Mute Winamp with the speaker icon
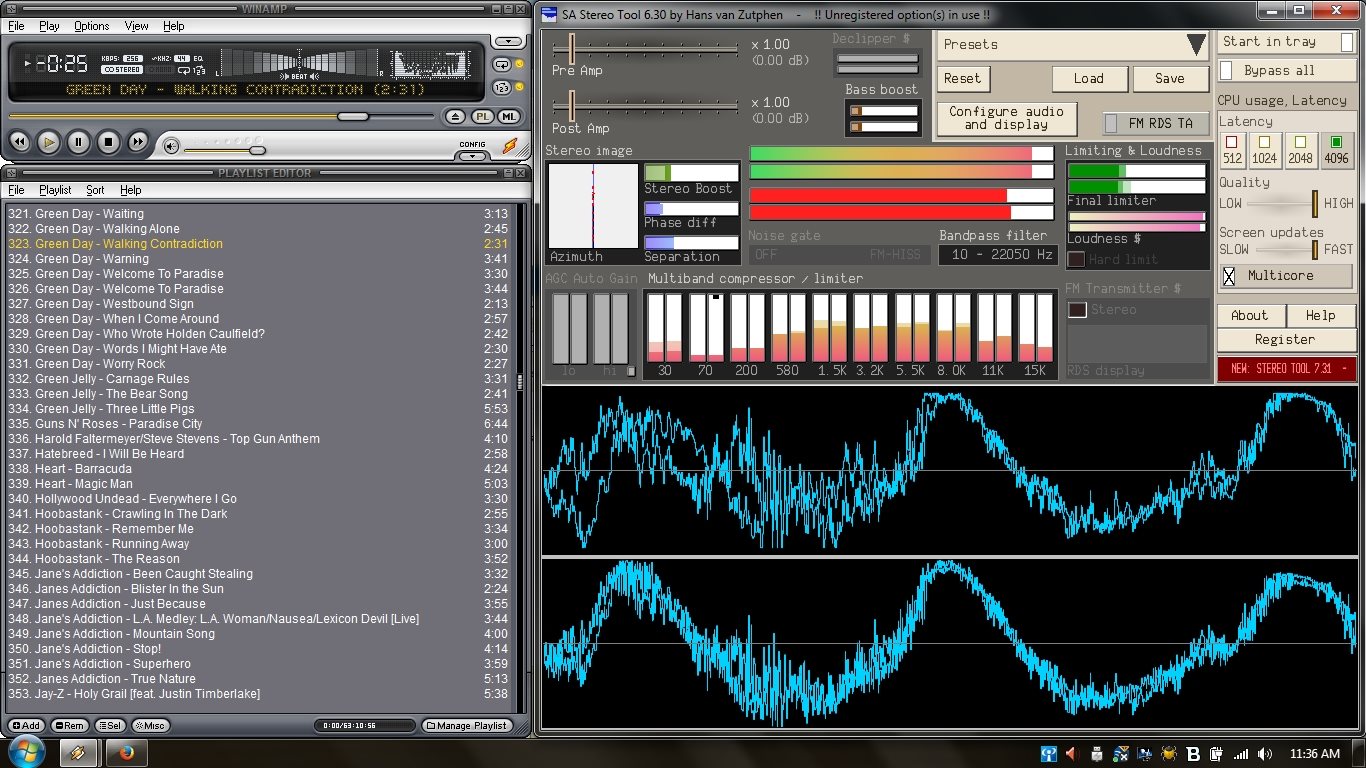This screenshot has width=1366, height=768. pos(172,147)
